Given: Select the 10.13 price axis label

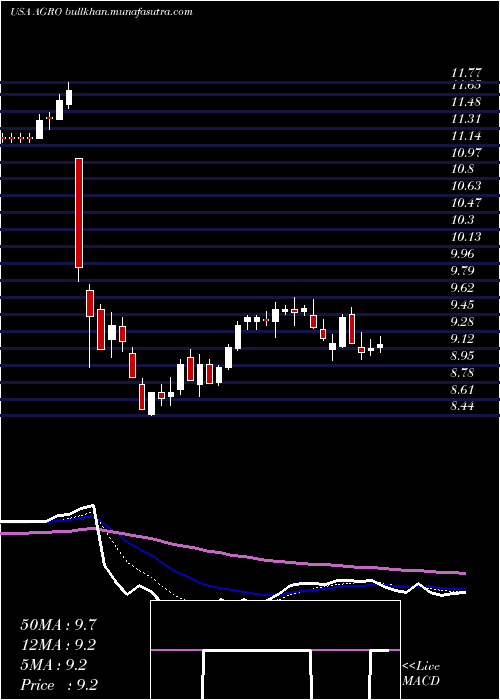Looking at the screenshot, I should coord(467,237).
